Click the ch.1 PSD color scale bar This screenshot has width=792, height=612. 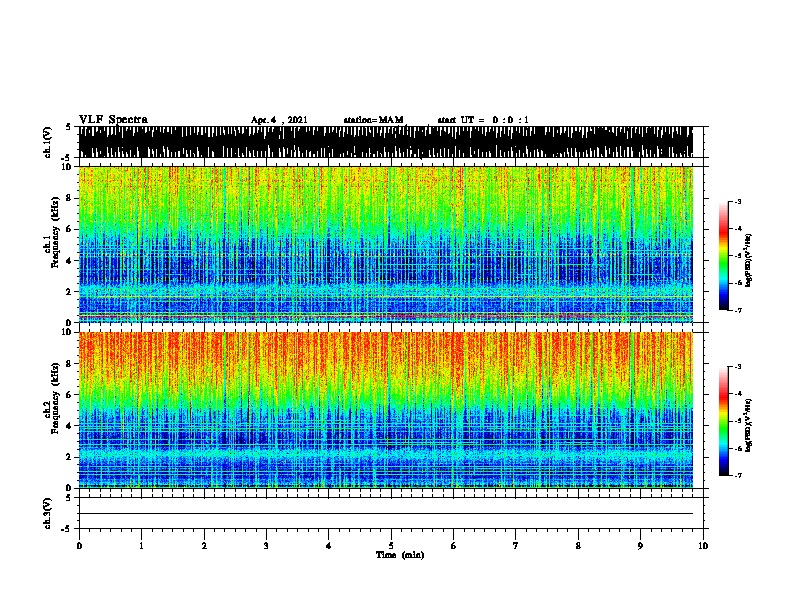[724, 256]
